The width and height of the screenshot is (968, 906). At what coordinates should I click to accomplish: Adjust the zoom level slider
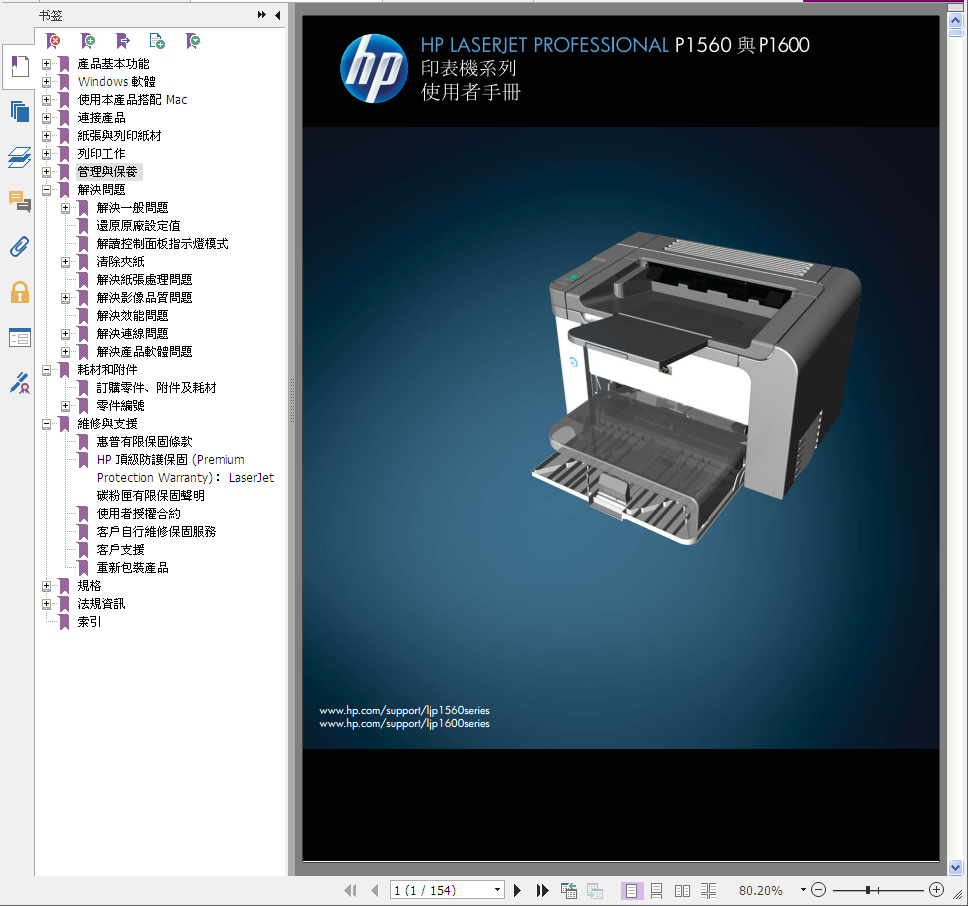click(x=868, y=890)
